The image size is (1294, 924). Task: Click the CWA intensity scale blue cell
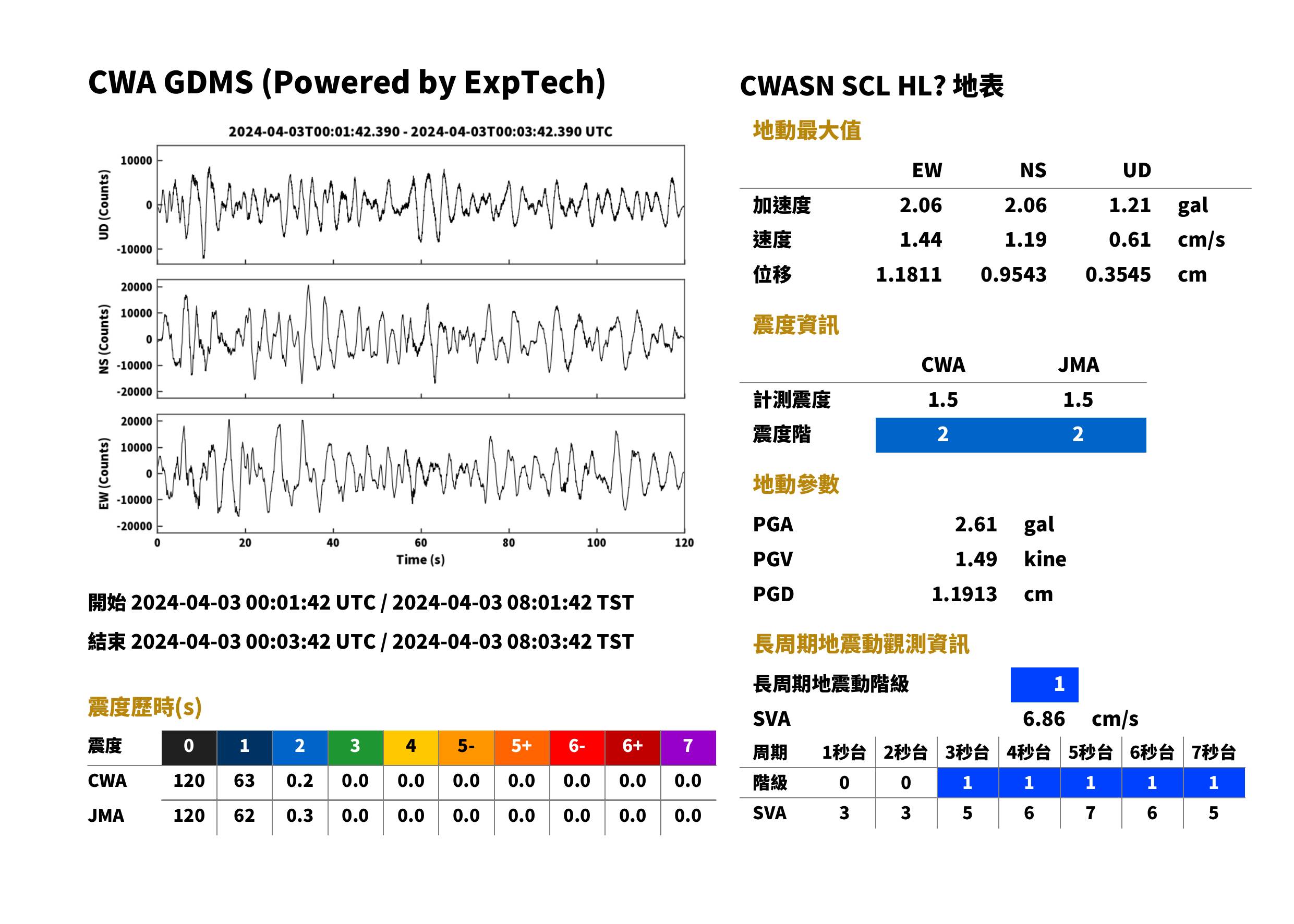(943, 435)
